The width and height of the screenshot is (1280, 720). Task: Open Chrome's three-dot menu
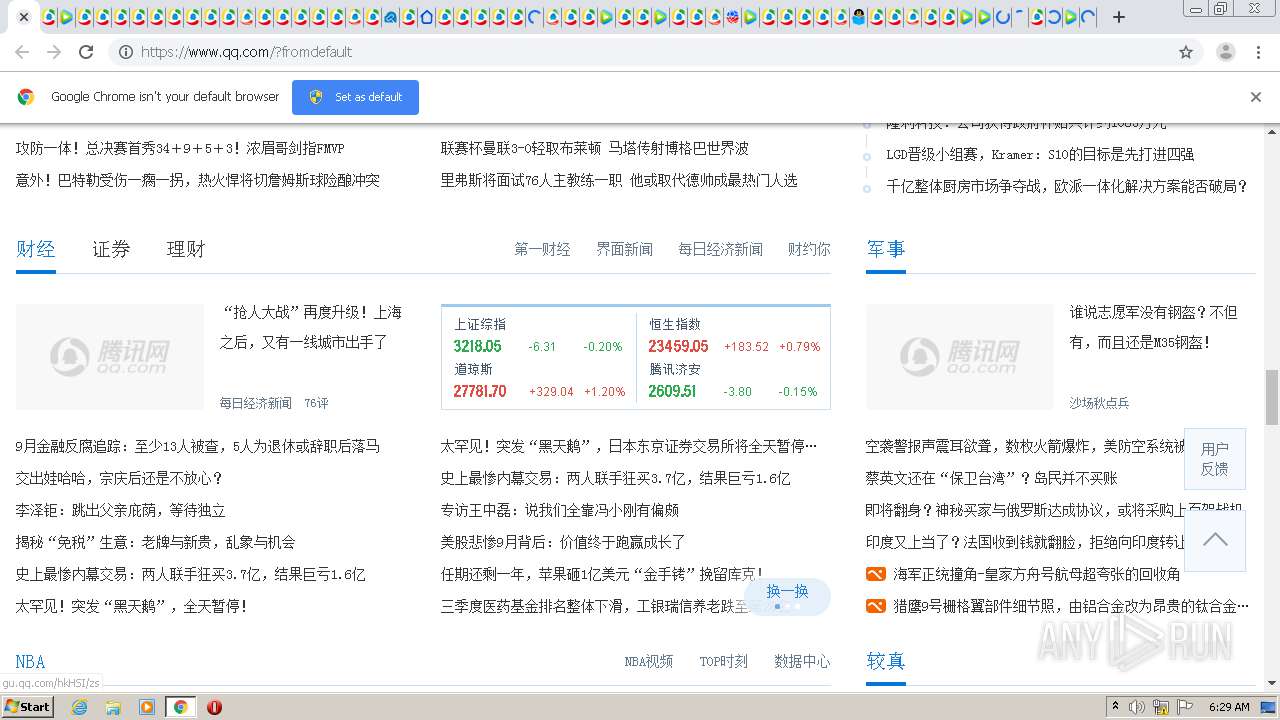pyautogui.click(x=1258, y=52)
